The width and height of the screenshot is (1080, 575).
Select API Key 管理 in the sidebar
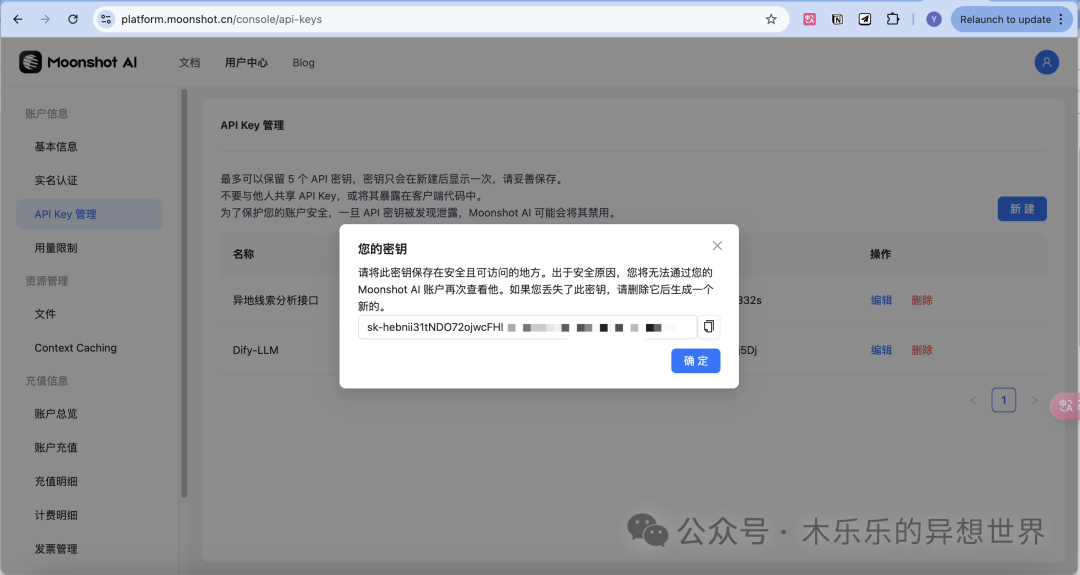(x=90, y=214)
